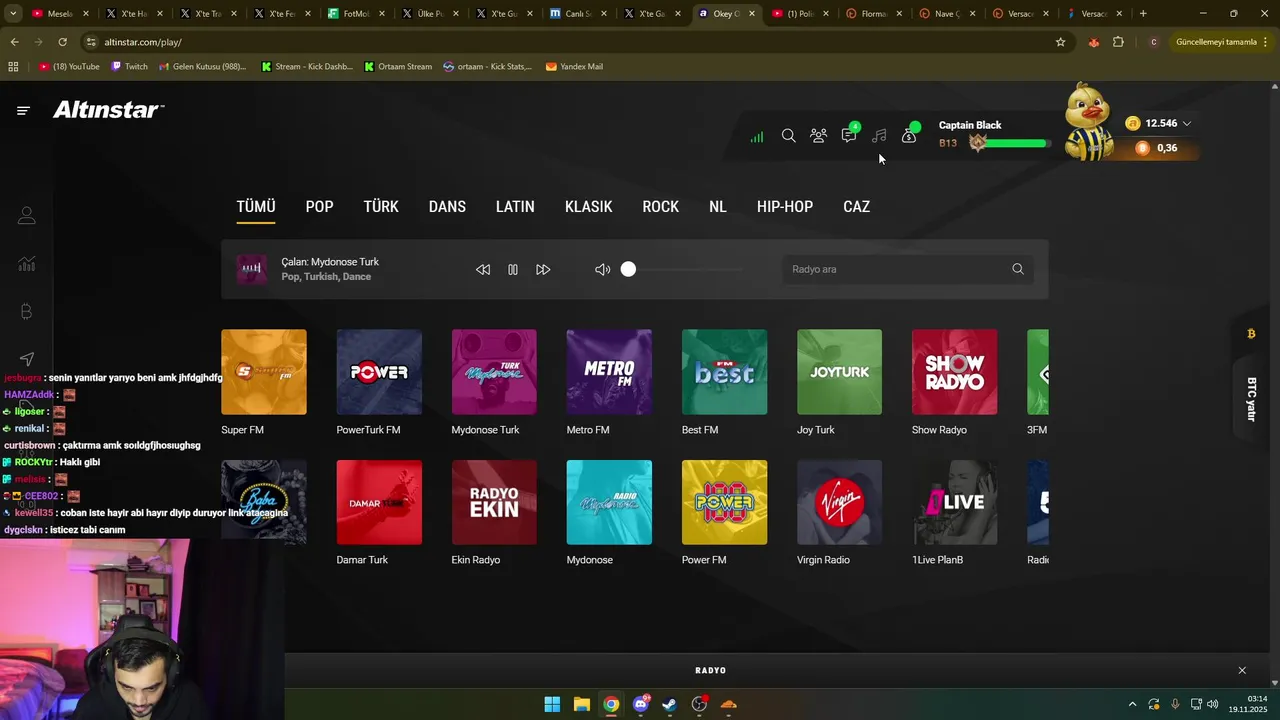Select the POP genre tab
The image size is (1280, 720).
(319, 207)
